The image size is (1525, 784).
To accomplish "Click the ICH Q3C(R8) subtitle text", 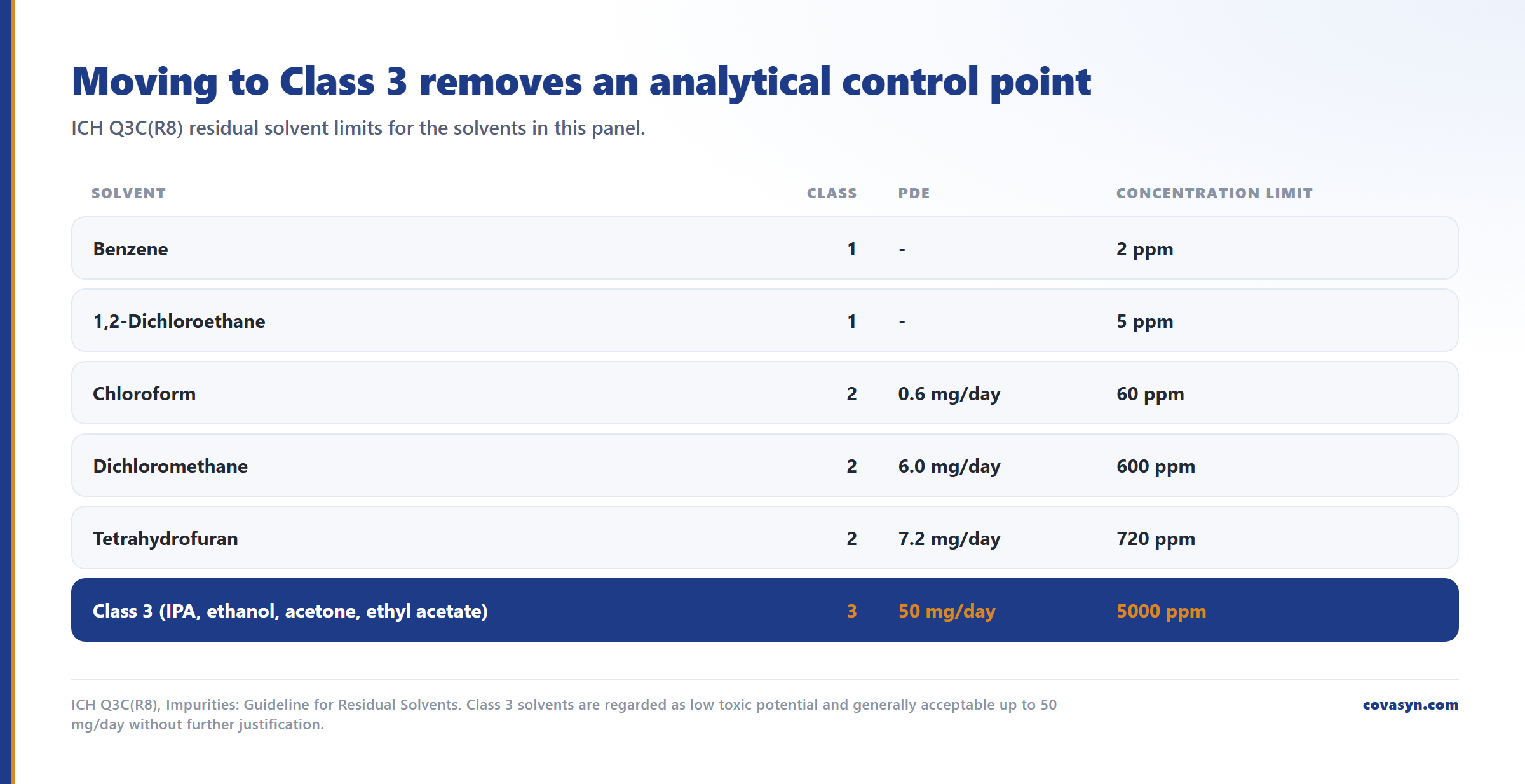I will pyautogui.click(x=358, y=128).
